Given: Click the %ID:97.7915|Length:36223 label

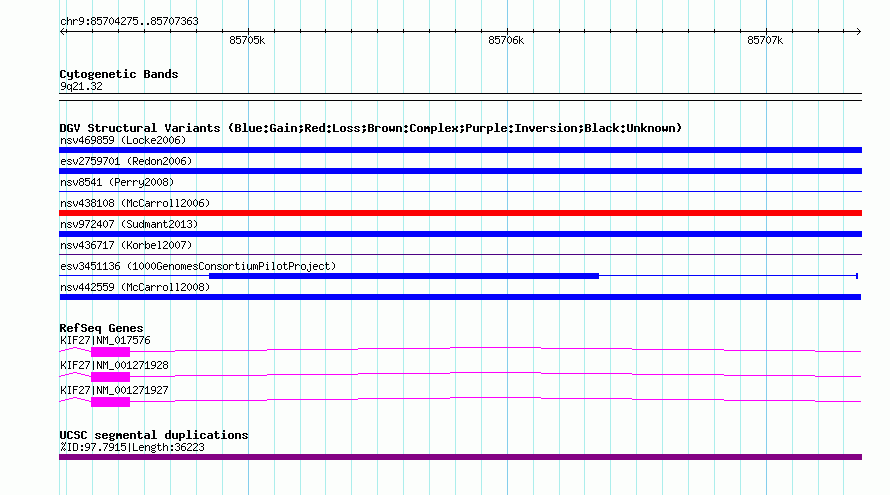Looking at the screenshot, I should click(132, 447).
